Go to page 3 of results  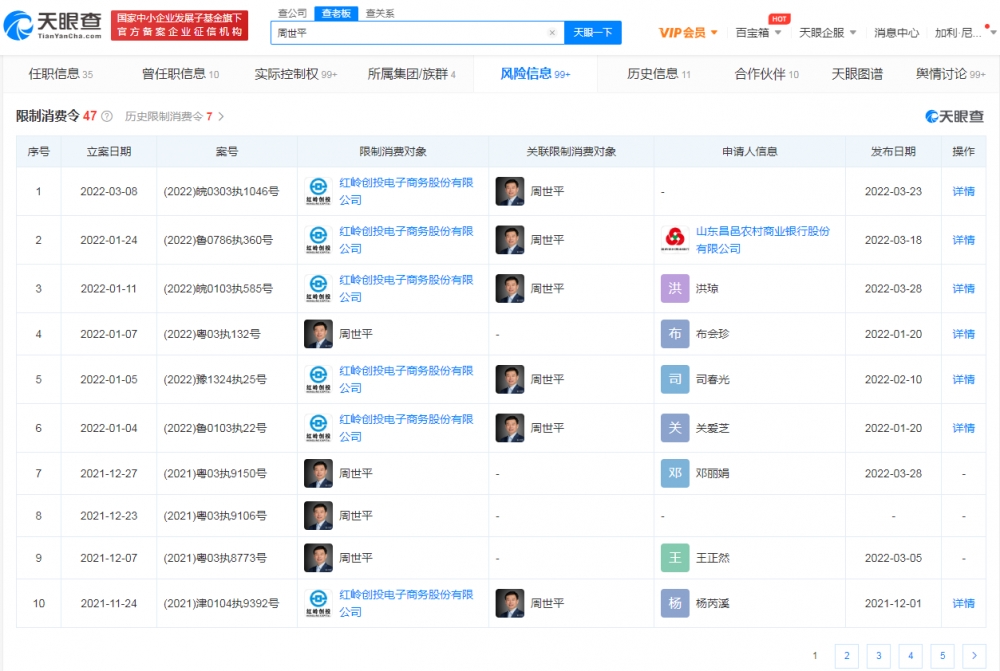click(879, 656)
